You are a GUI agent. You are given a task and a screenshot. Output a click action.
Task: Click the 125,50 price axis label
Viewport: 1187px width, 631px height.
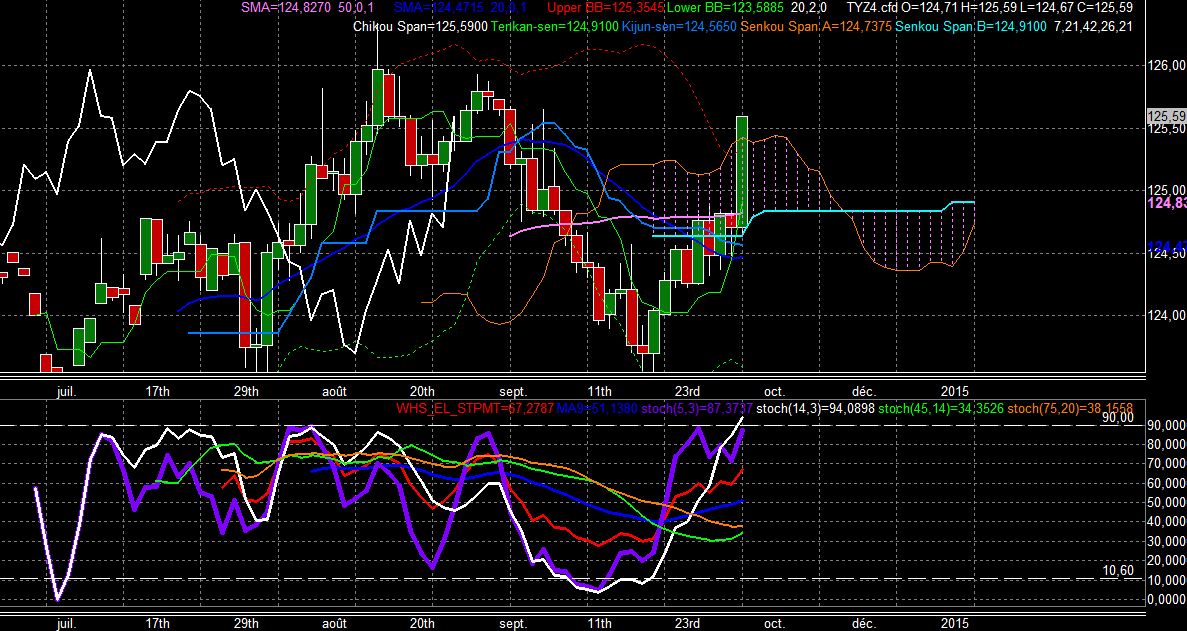1168,129
